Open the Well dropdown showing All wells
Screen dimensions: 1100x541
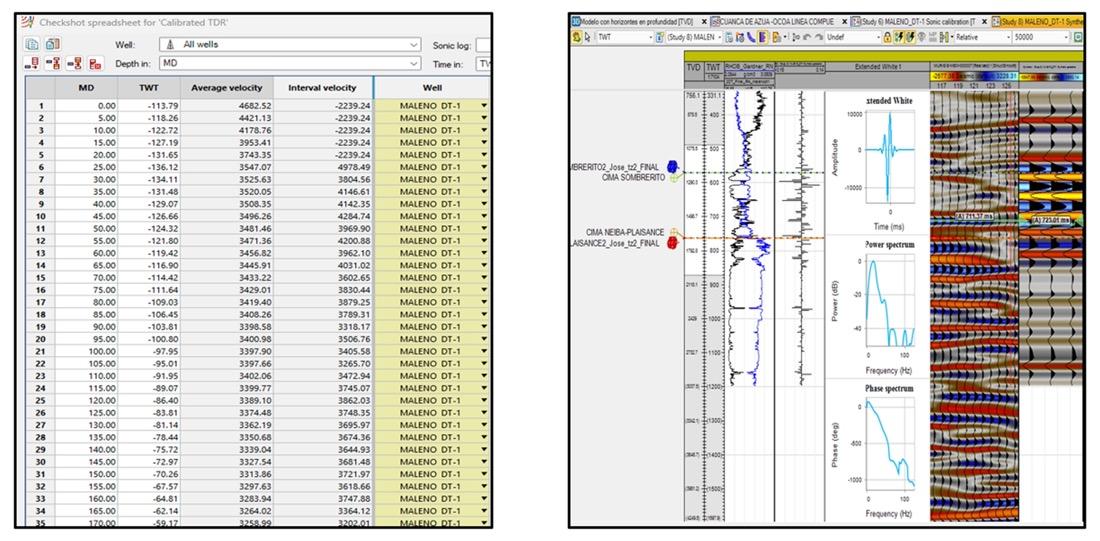coord(290,44)
